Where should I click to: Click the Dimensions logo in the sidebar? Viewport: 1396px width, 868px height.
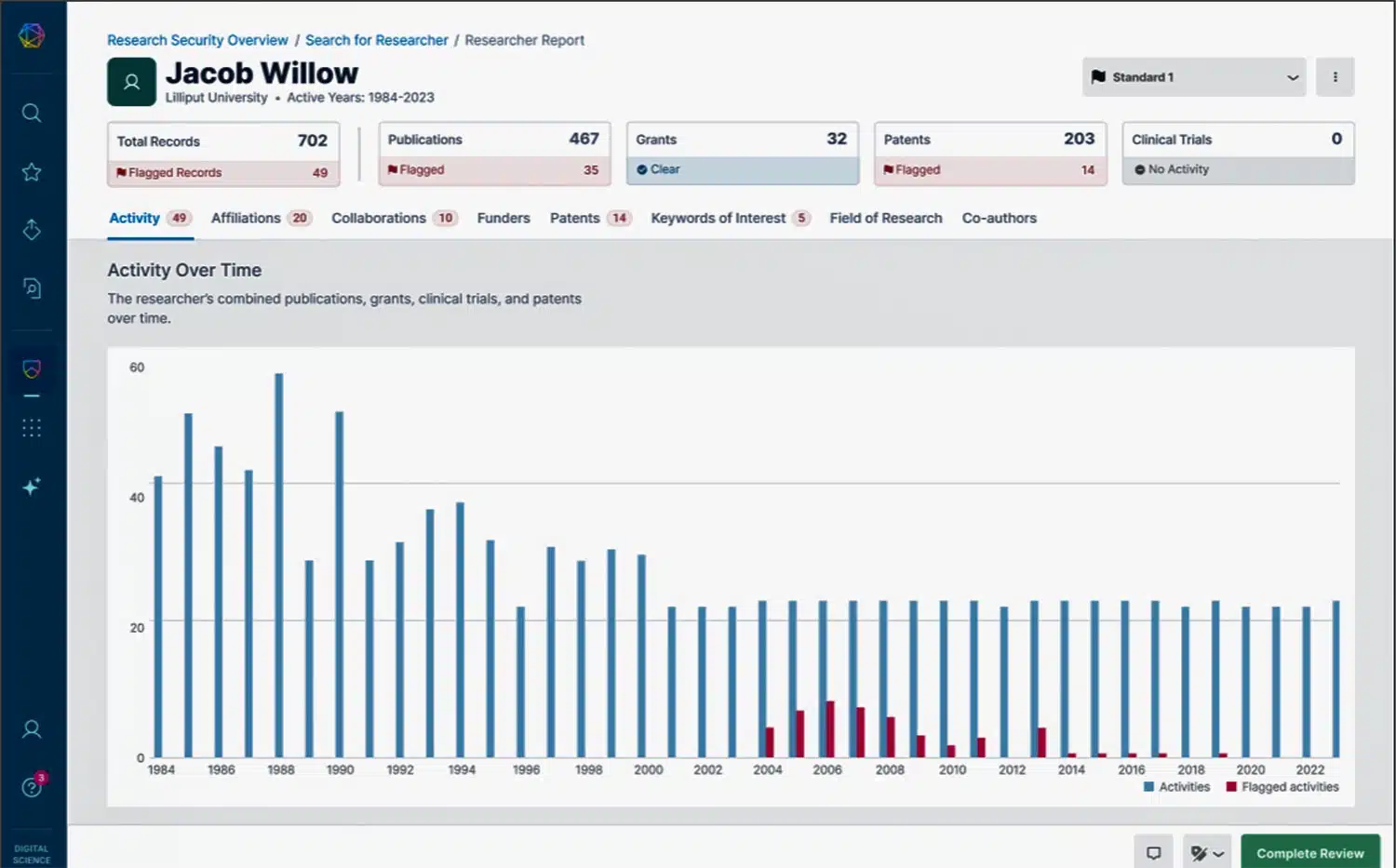[x=32, y=35]
